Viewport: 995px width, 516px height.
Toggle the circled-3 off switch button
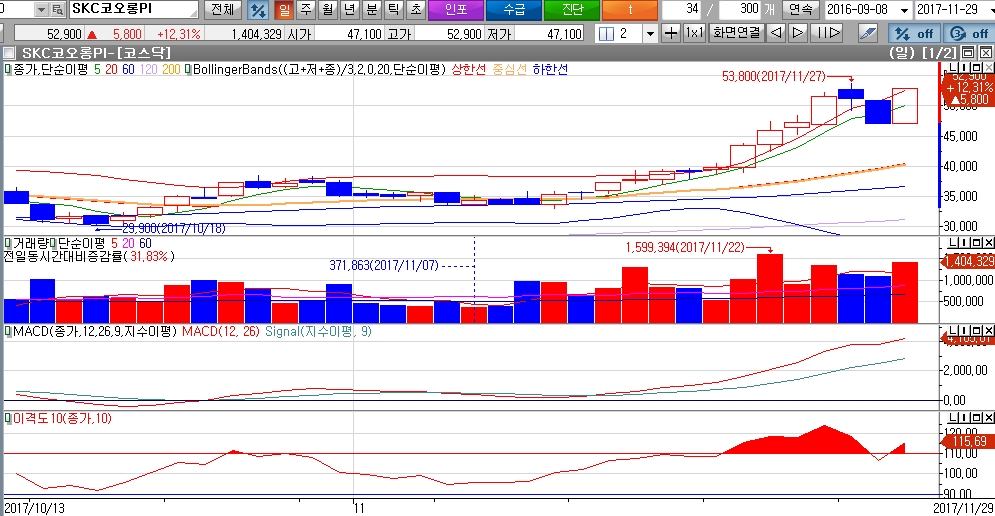967,33
